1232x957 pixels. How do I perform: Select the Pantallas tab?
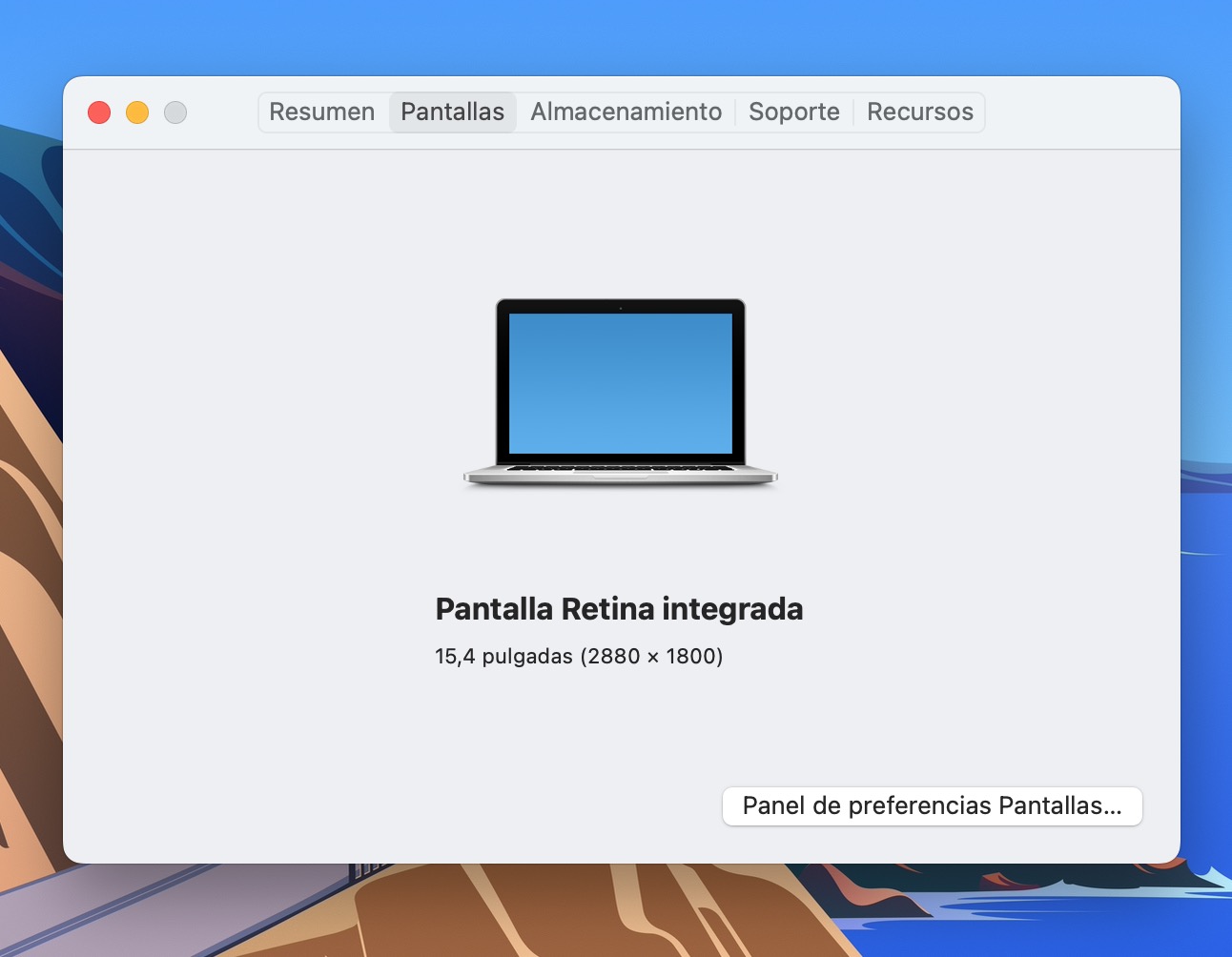pos(452,112)
